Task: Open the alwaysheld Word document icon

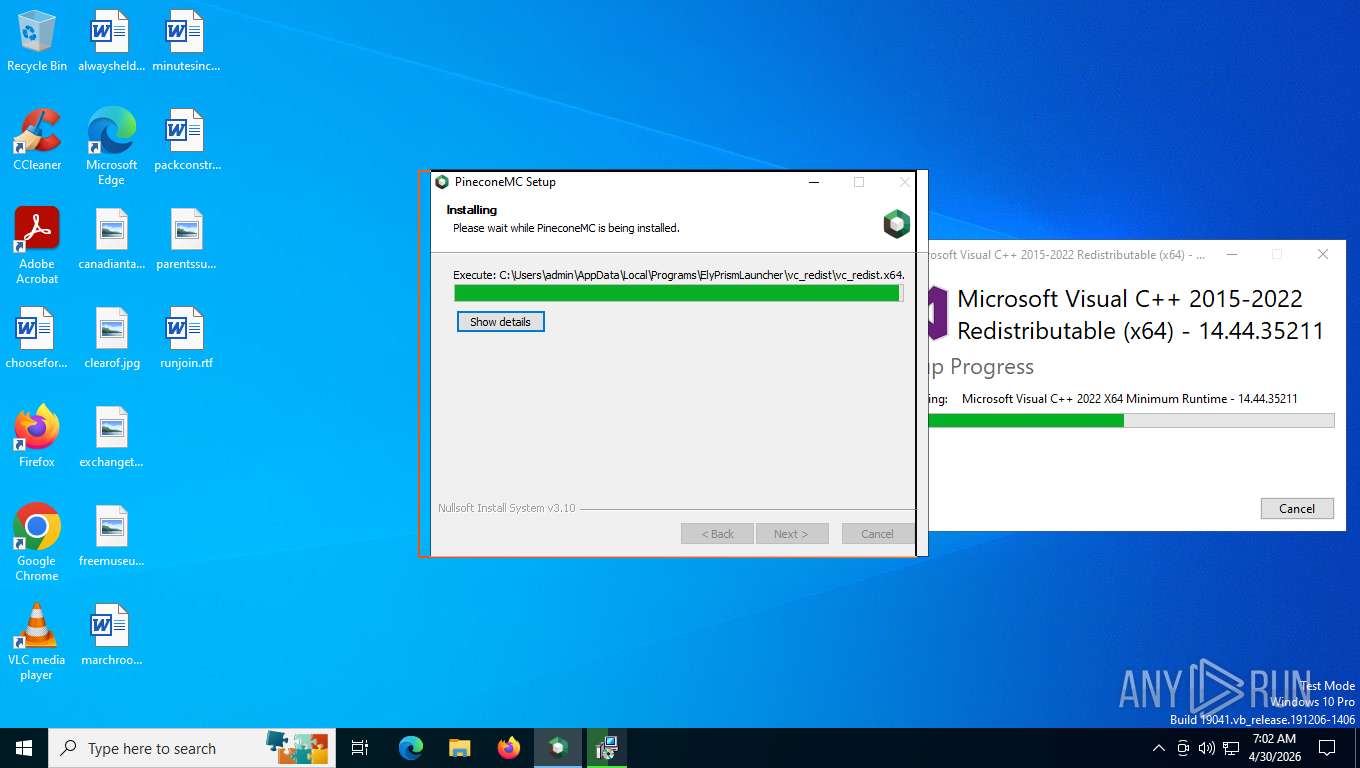Action: tap(111, 41)
